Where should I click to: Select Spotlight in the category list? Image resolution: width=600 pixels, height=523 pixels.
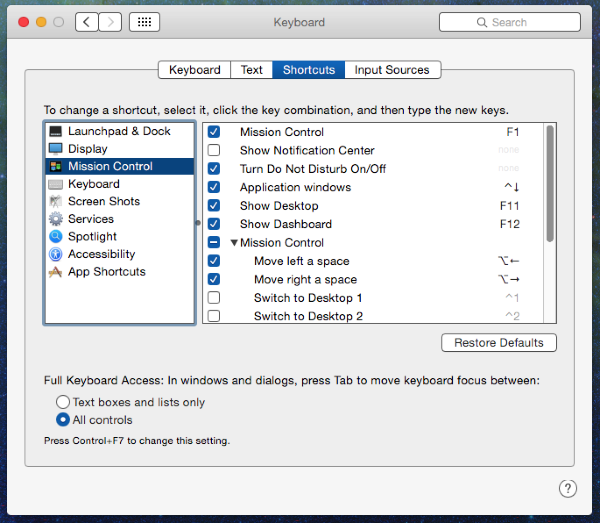click(120, 236)
